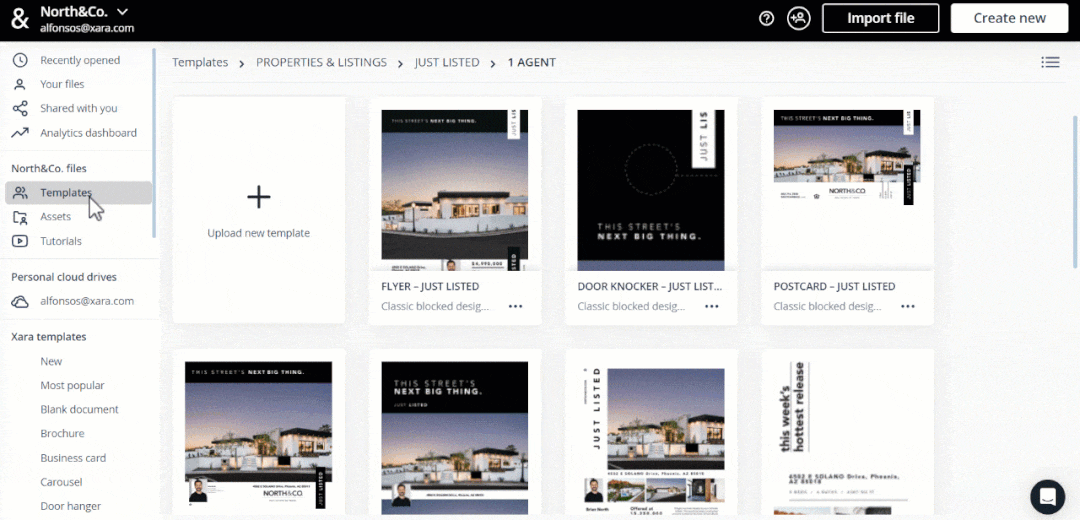Open options menu for Door Knocker template
The image size is (1080, 520).
712,307
